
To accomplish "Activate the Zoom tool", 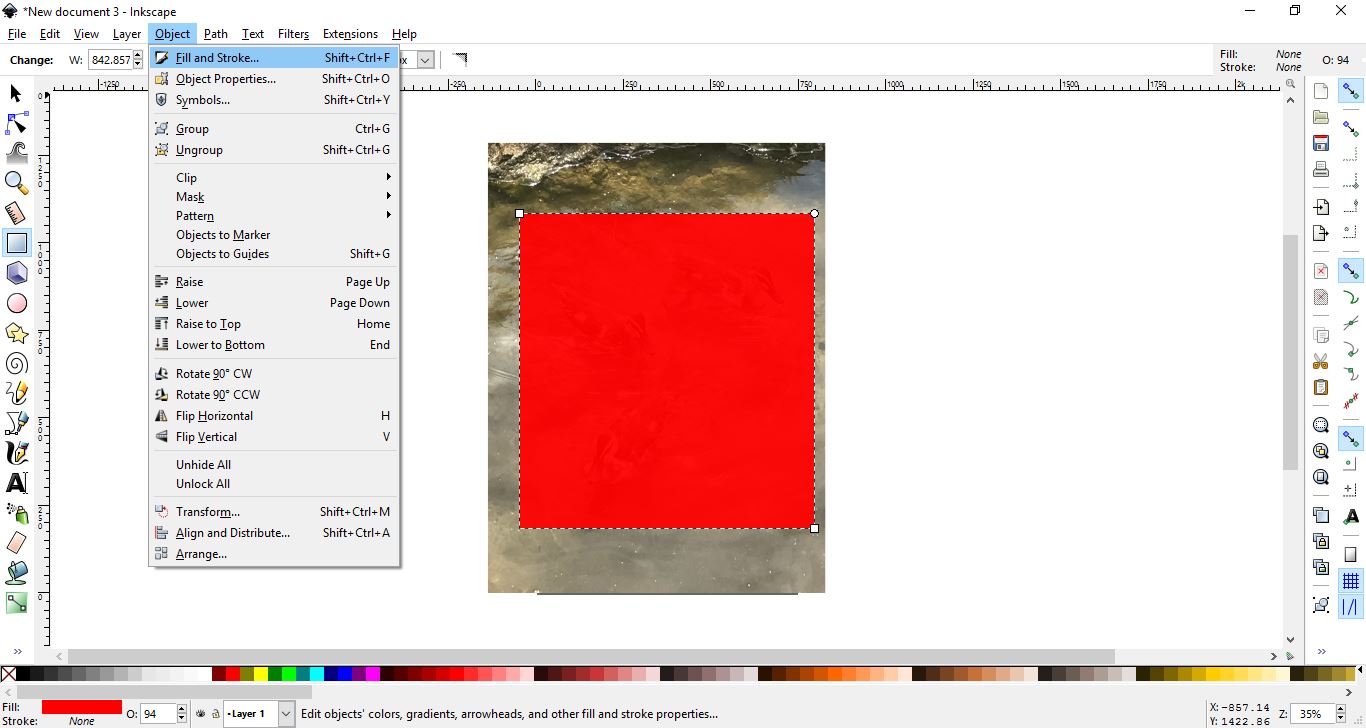I will point(16,183).
